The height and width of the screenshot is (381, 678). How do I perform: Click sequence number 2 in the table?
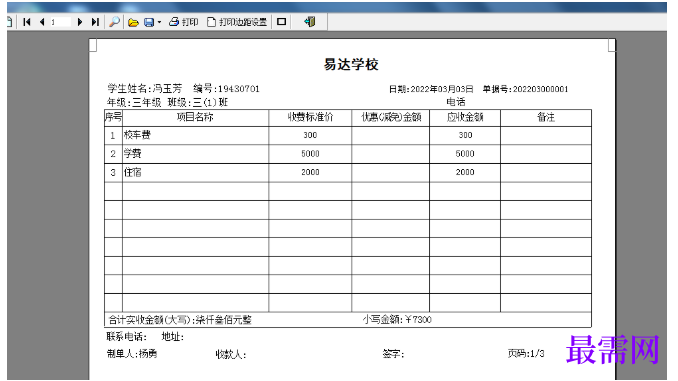(x=113, y=154)
